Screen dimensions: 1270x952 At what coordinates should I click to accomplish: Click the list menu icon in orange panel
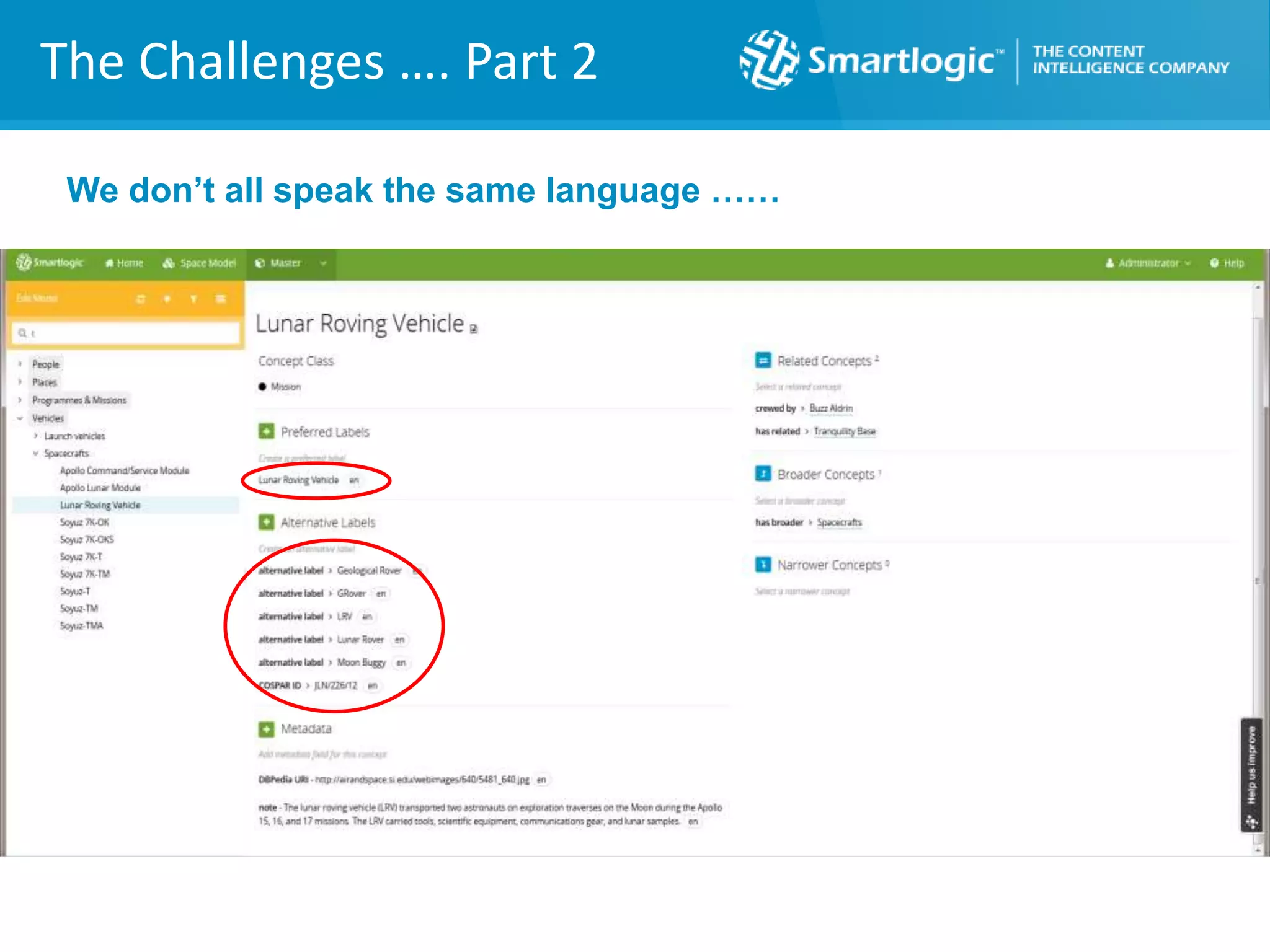(220, 299)
